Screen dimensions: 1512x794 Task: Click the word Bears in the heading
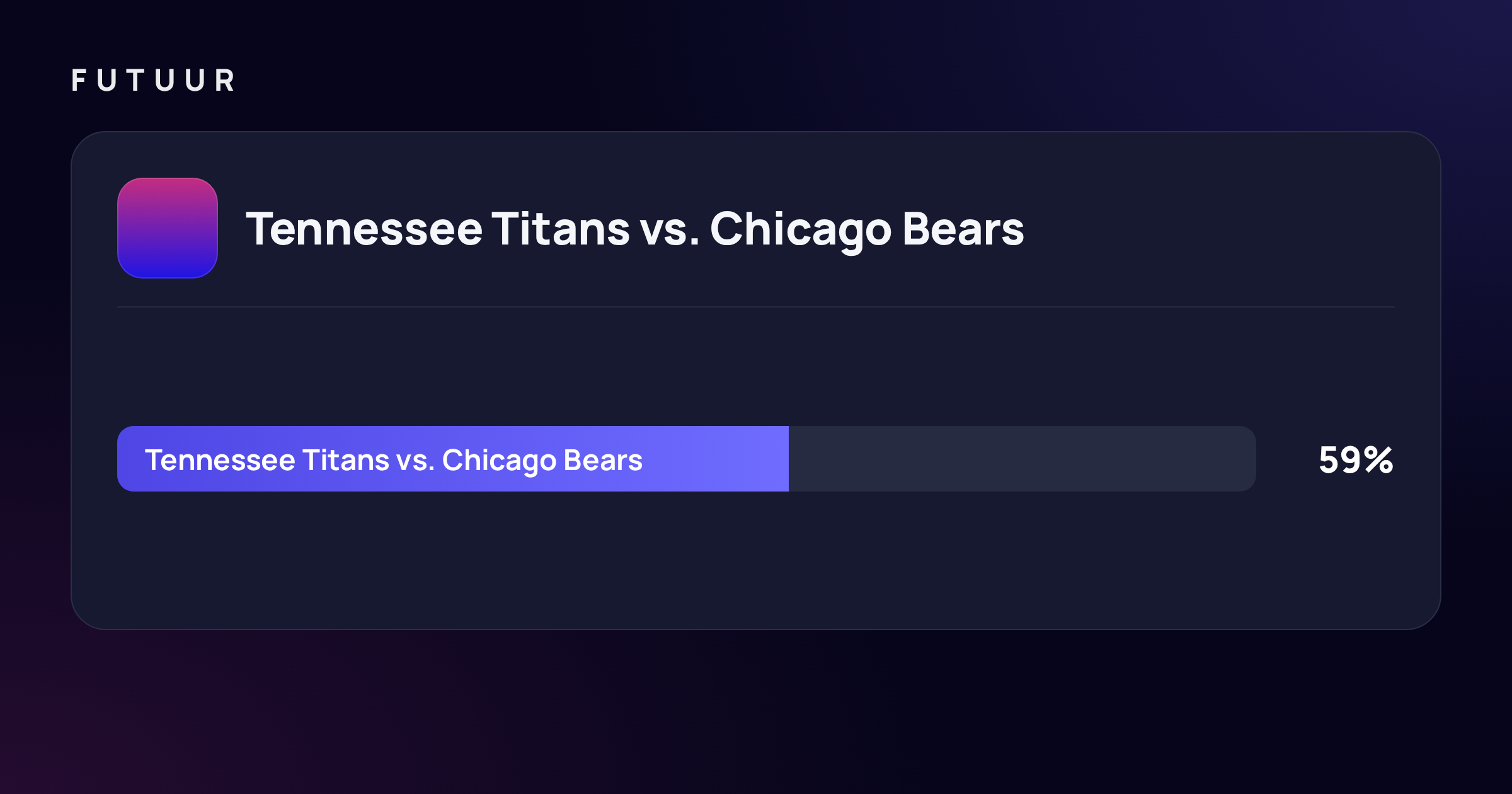[963, 228]
